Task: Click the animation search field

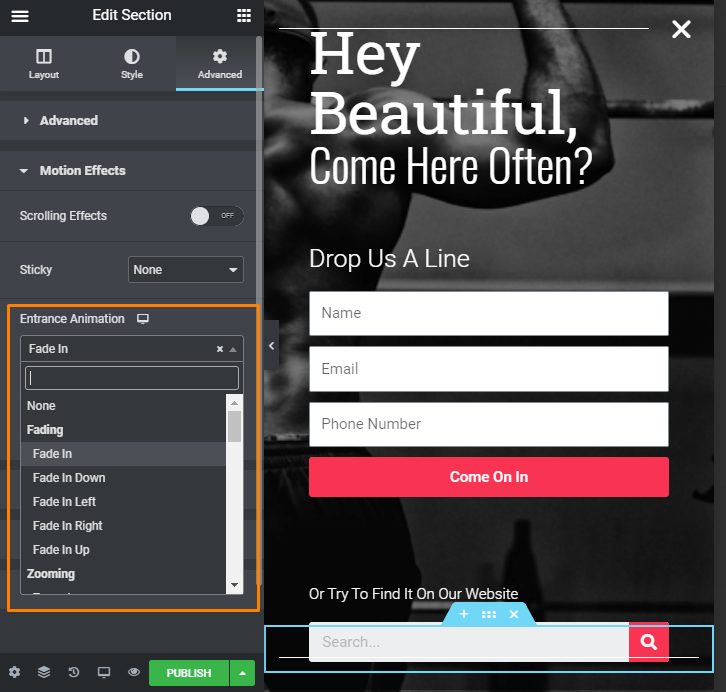Action: [132, 378]
